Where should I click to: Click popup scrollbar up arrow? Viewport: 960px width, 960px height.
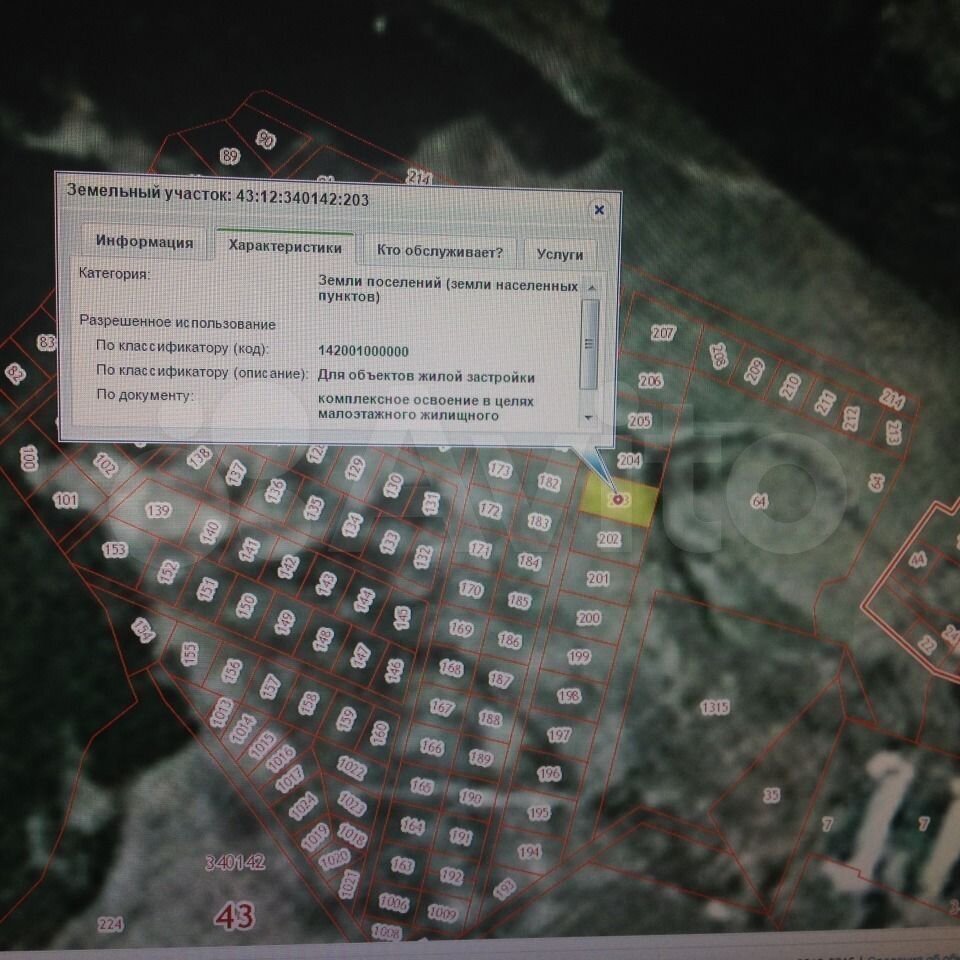(x=590, y=288)
